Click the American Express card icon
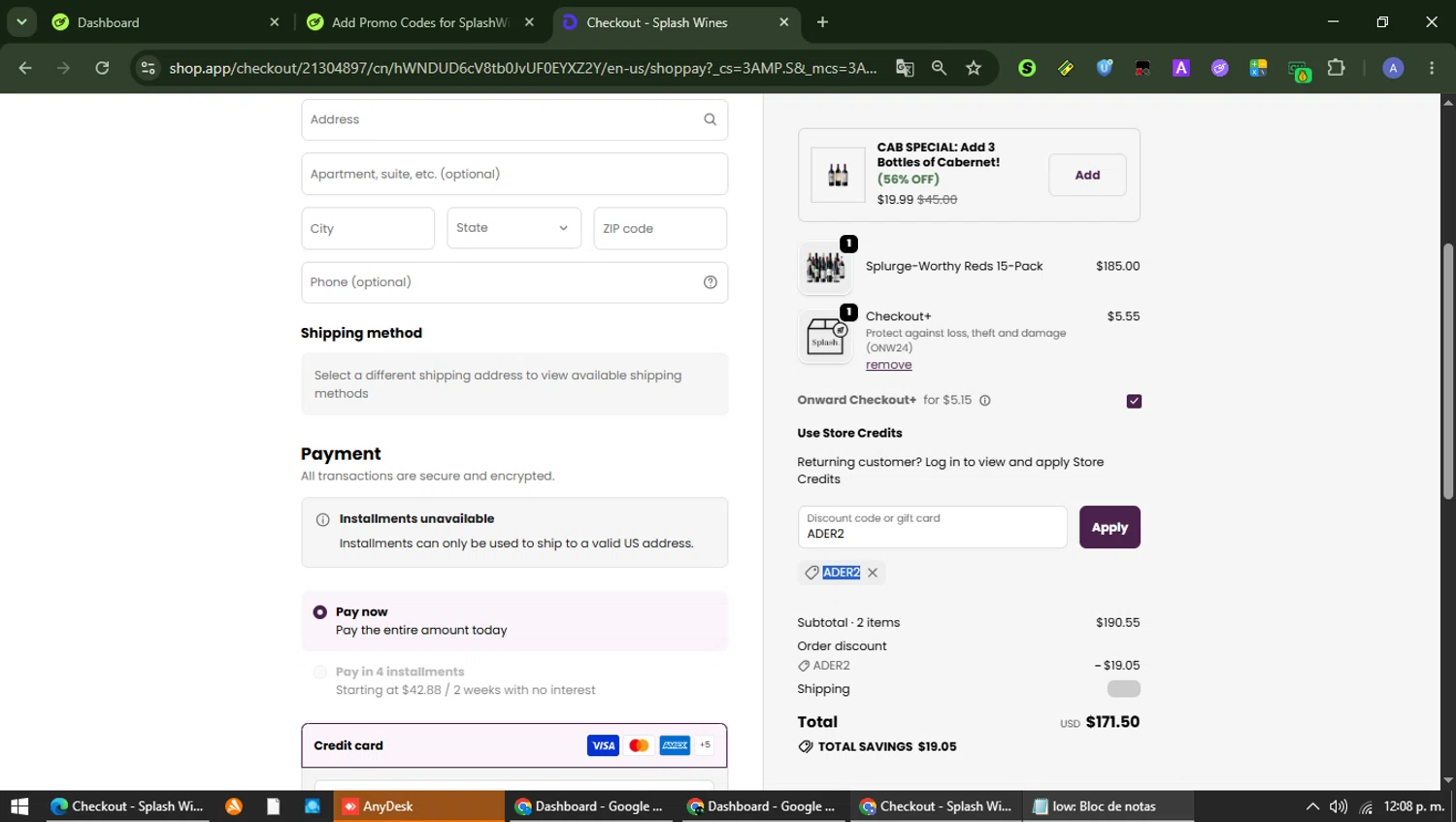Image resolution: width=1456 pixels, height=822 pixels. (x=675, y=745)
